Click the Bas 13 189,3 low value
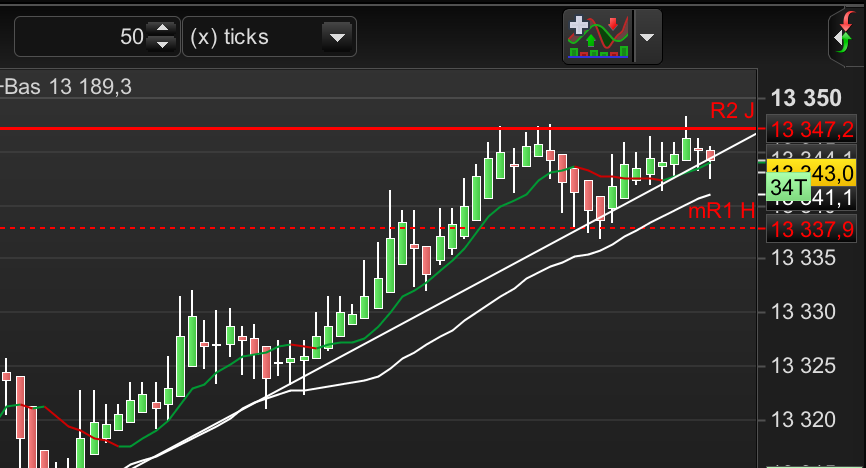 click(68, 87)
